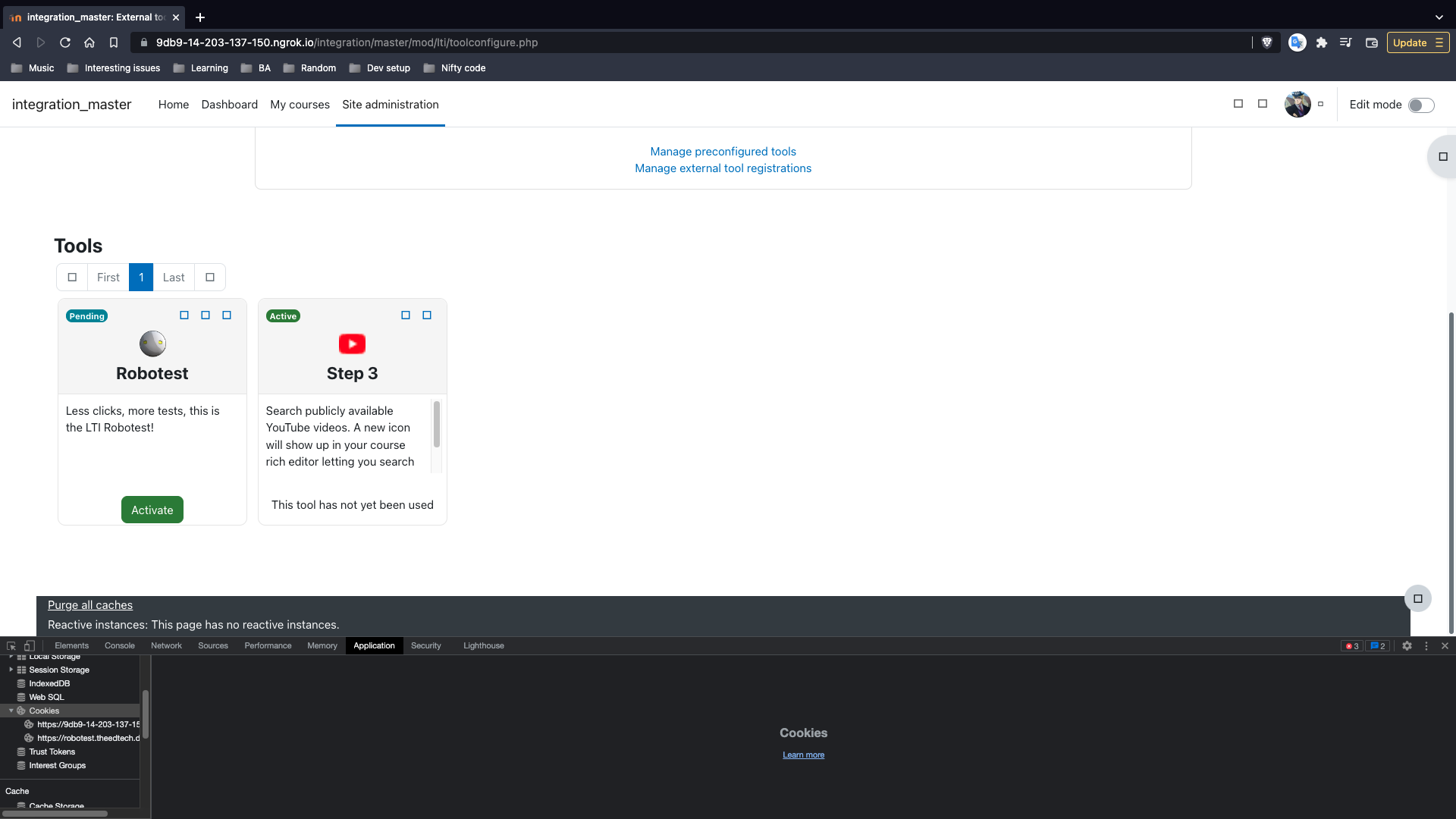This screenshot has width=1456, height=819.
Task: Select page 1 in Tools pagination
Action: [141, 278]
